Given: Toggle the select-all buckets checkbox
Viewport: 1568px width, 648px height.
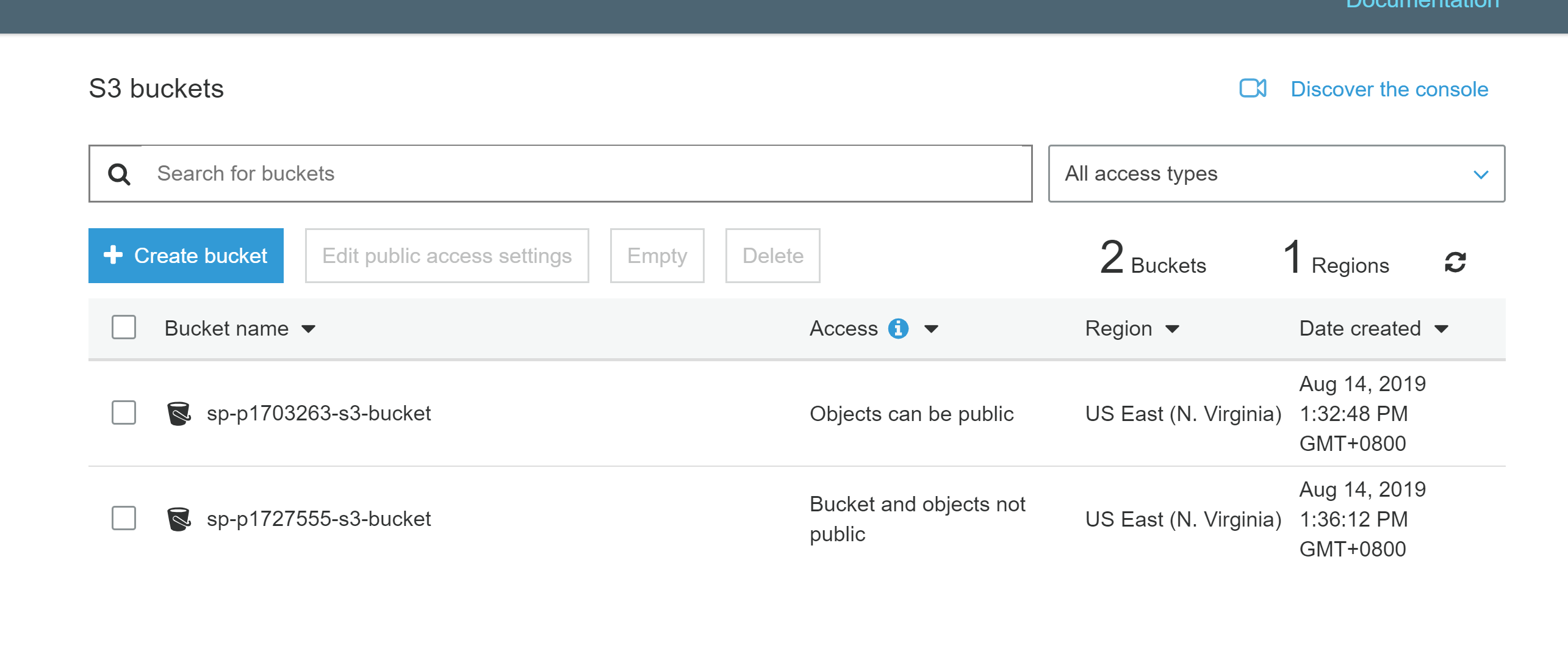Looking at the screenshot, I should pos(124,327).
